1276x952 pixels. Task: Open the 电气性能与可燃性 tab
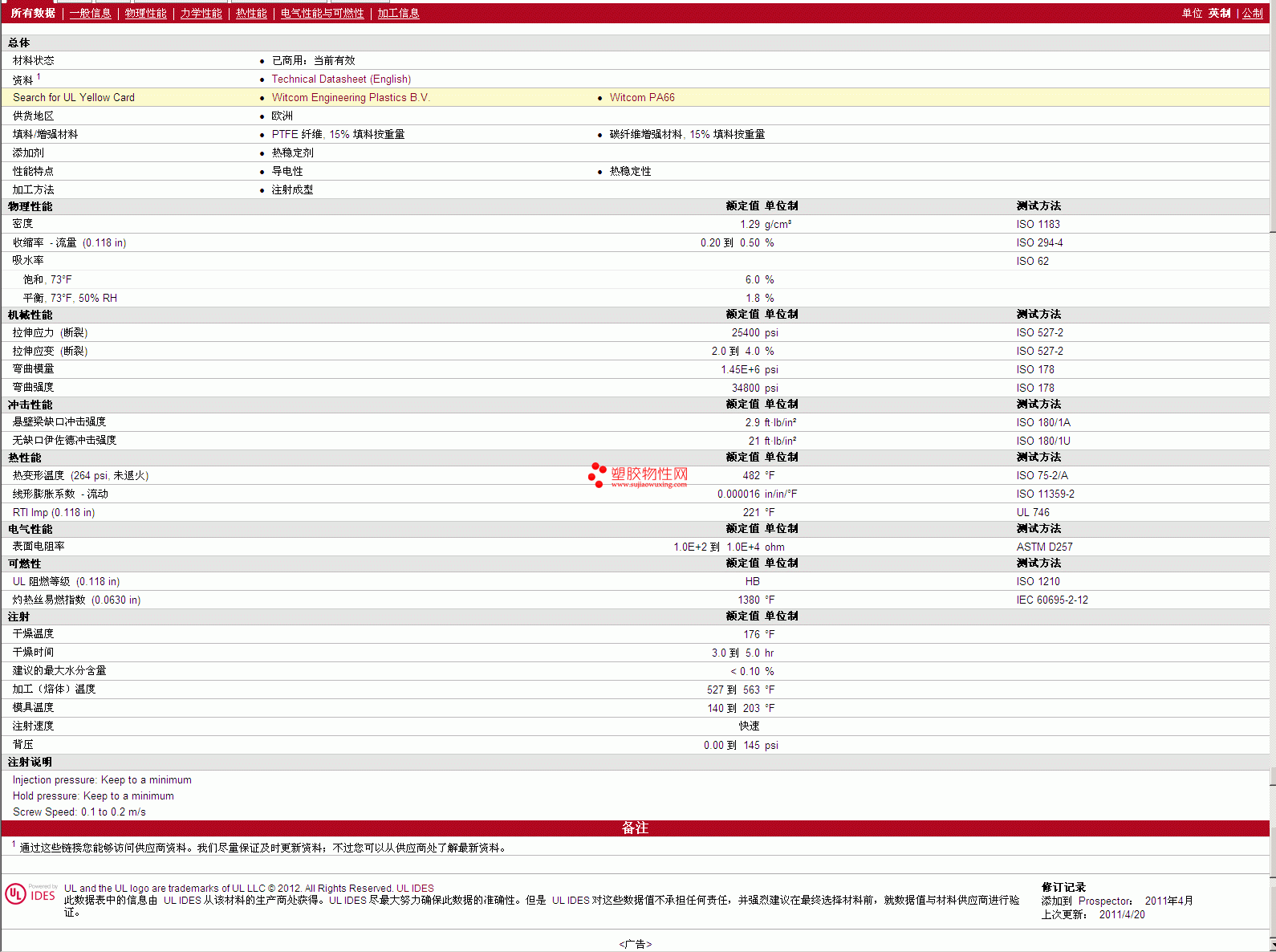click(x=322, y=13)
